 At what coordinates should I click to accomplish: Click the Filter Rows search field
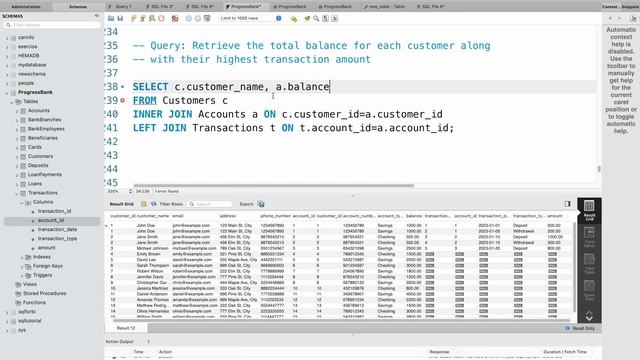click(x=209, y=204)
